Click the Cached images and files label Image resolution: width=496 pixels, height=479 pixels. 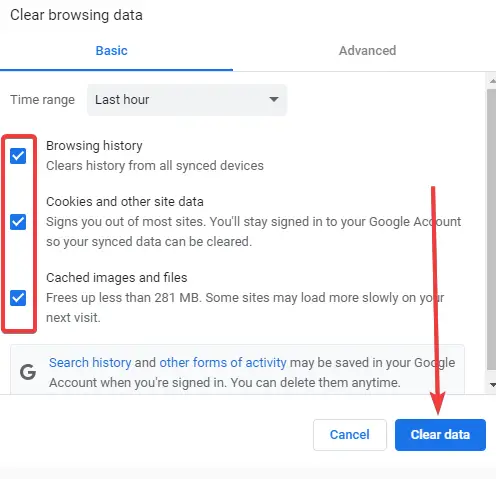[x=117, y=278]
